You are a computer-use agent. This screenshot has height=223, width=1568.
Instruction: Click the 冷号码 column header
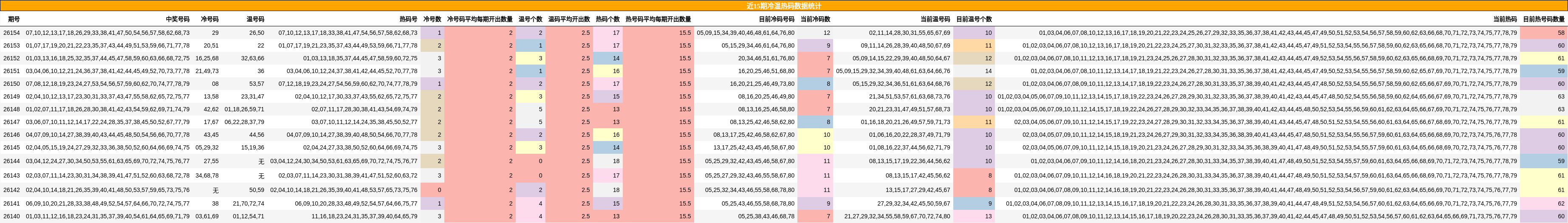209,20
